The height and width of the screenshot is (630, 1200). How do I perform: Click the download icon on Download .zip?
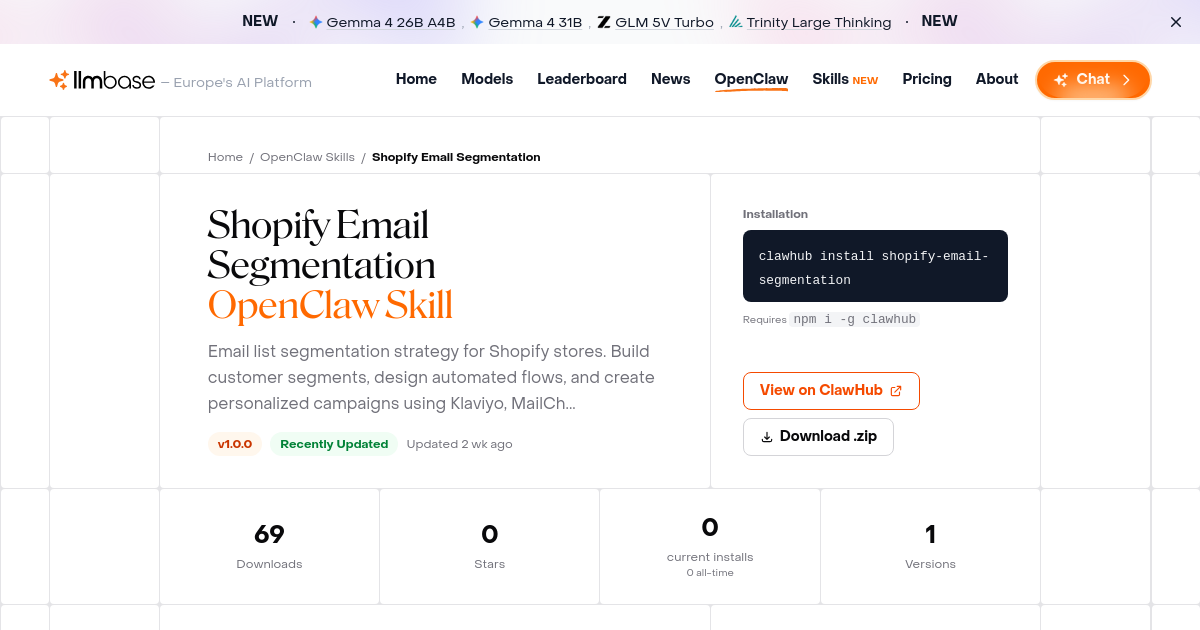766,436
